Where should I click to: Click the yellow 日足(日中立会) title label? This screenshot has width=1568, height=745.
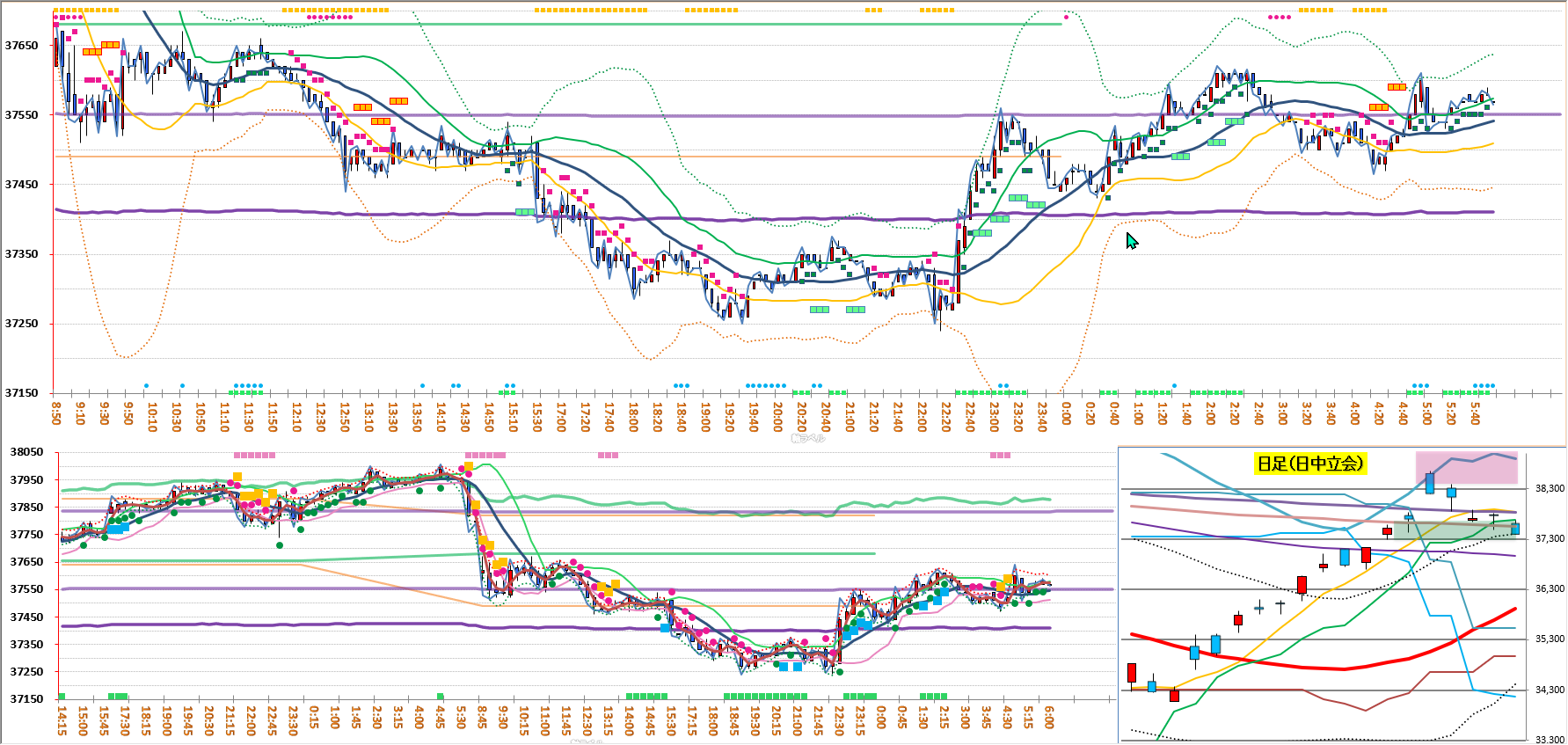click(x=1309, y=464)
